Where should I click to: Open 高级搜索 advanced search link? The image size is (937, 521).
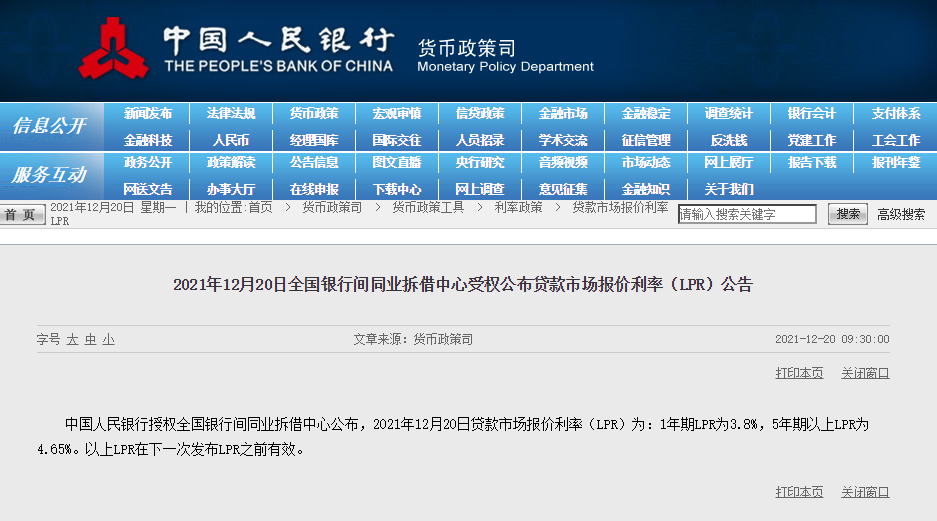pyautogui.click(x=901, y=214)
